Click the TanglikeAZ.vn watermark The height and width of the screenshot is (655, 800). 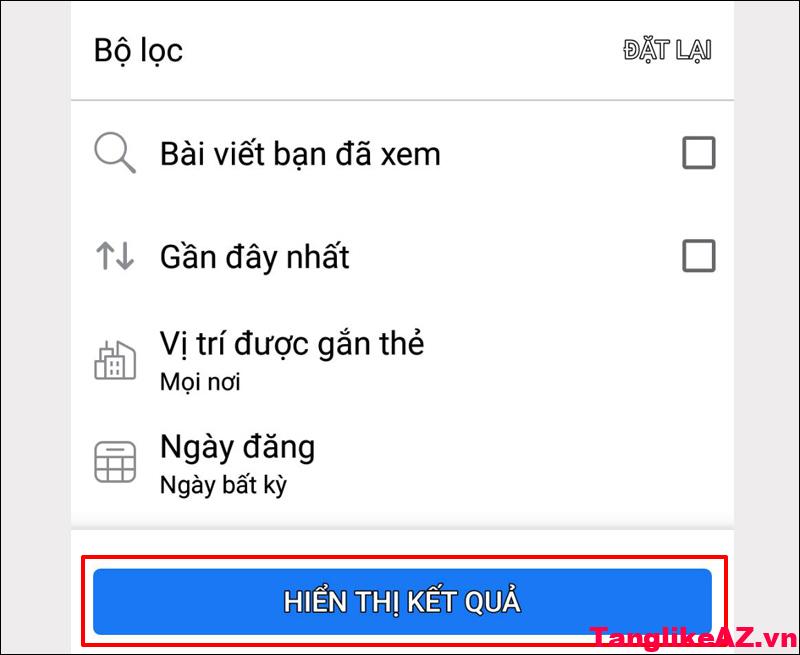pos(693,639)
